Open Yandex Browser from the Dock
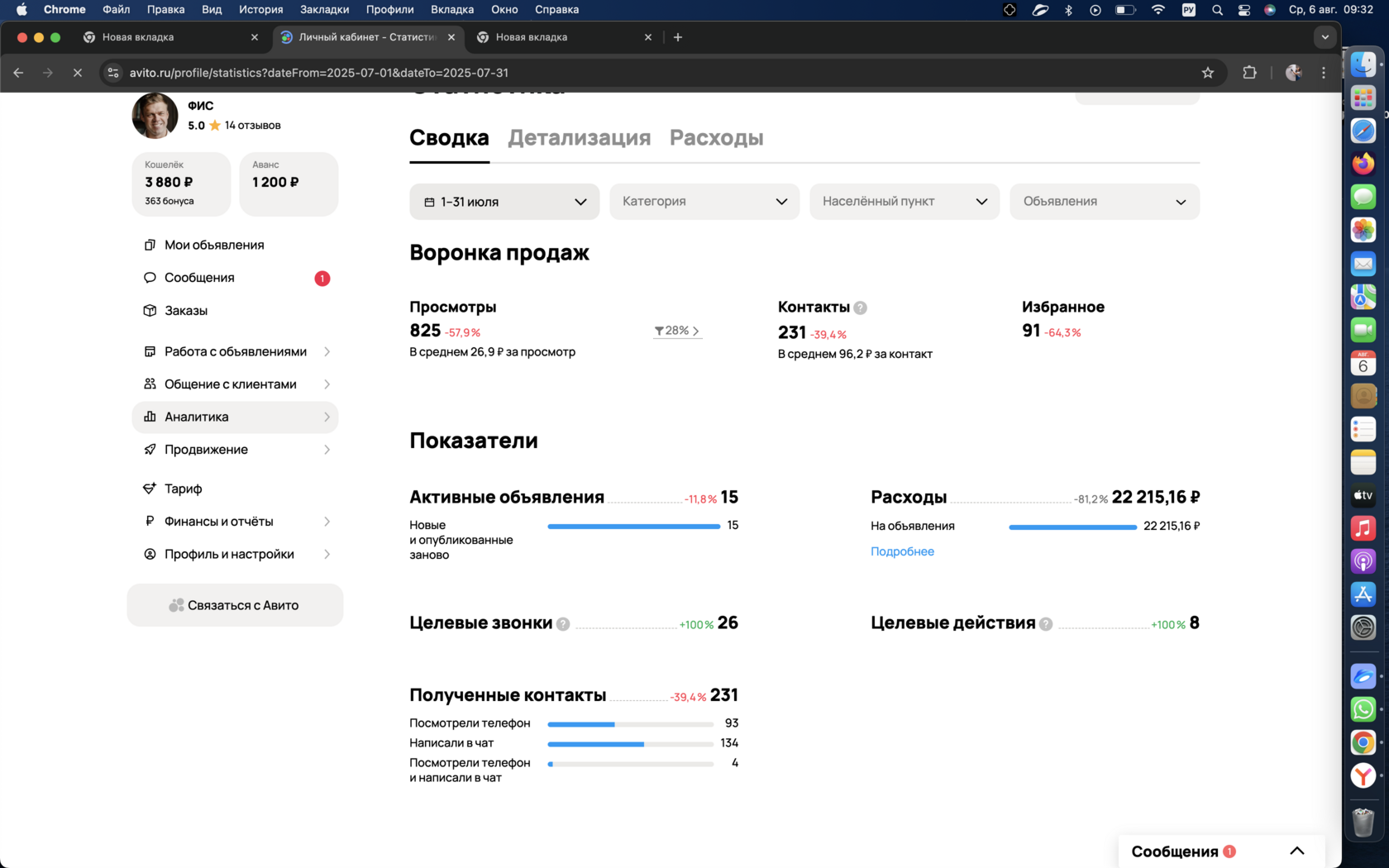 click(x=1363, y=775)
